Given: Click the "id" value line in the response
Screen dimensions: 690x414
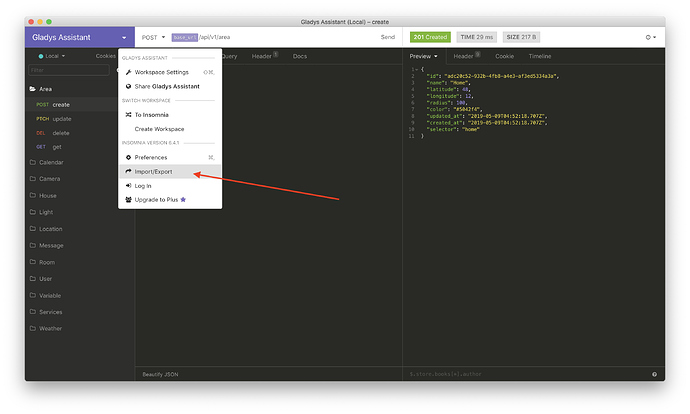Looking at the screenshot, I should coord(492,76).
